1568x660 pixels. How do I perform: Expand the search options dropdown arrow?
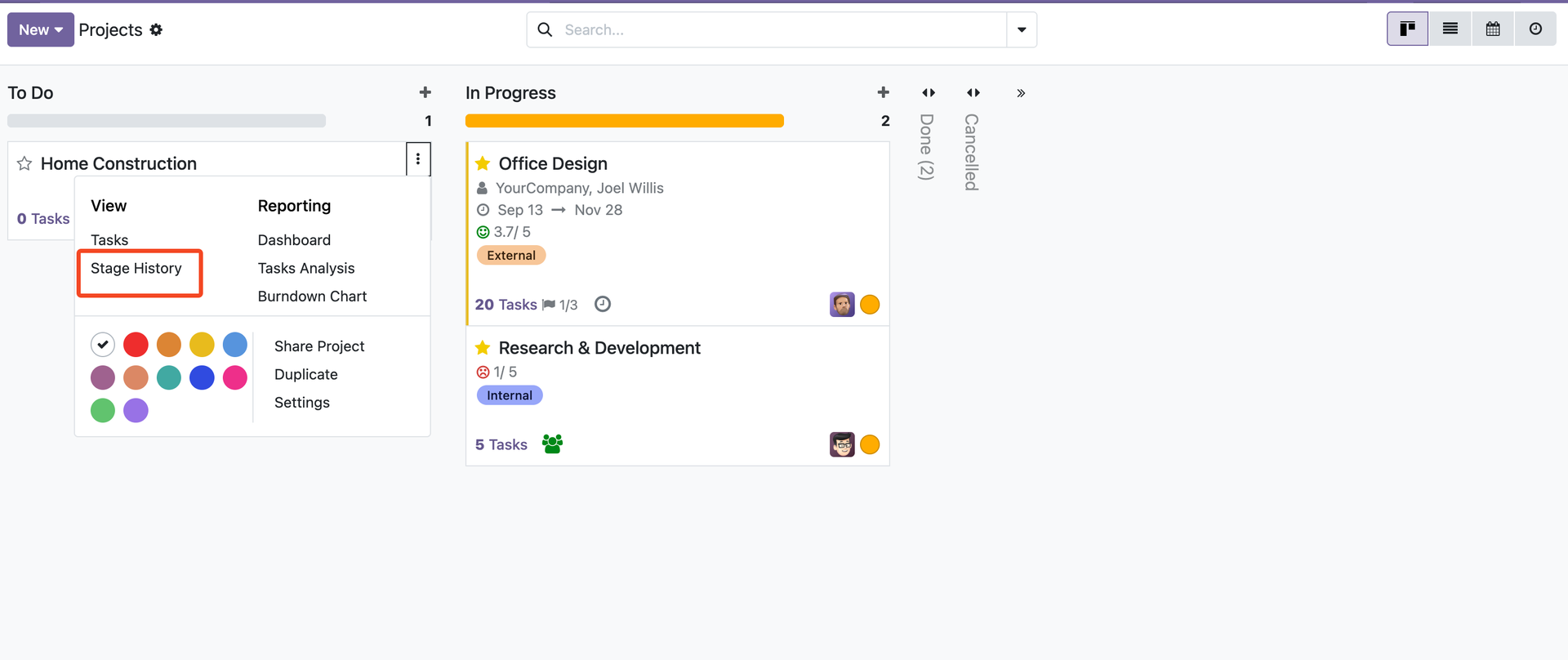1022,30
